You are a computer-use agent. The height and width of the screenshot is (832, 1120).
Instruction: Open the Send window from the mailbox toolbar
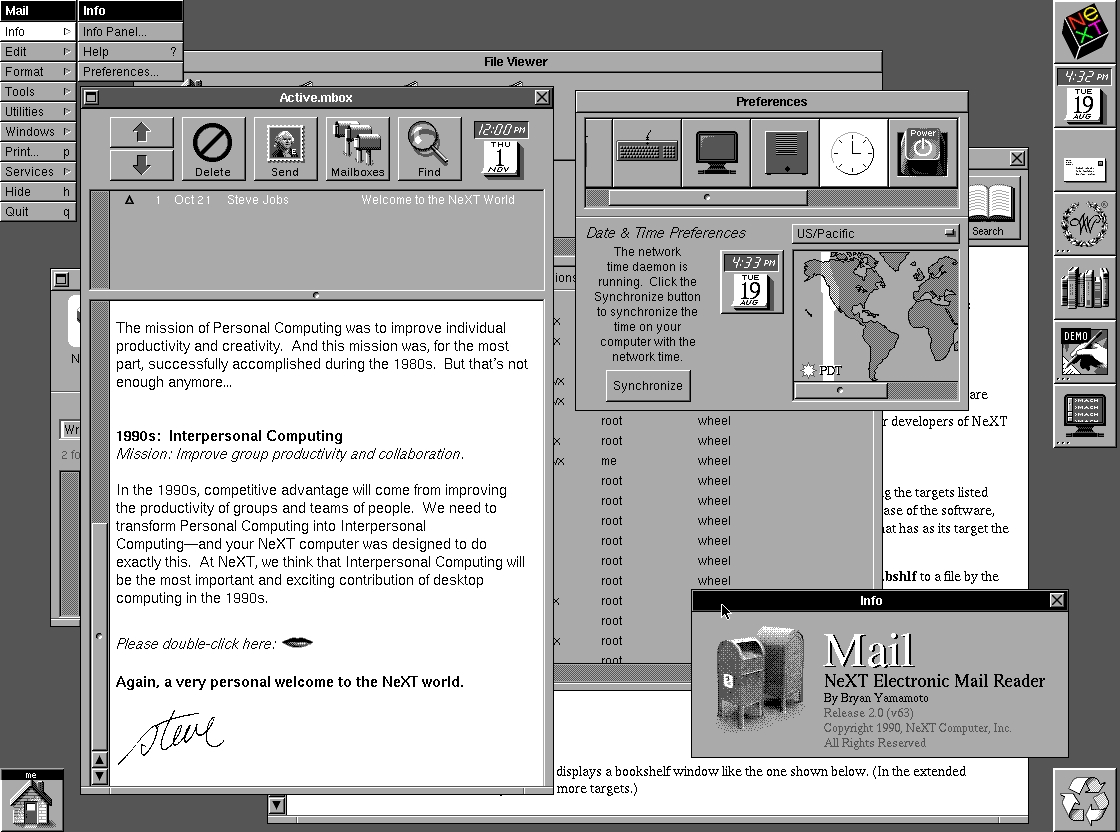[x=285, y=149]
